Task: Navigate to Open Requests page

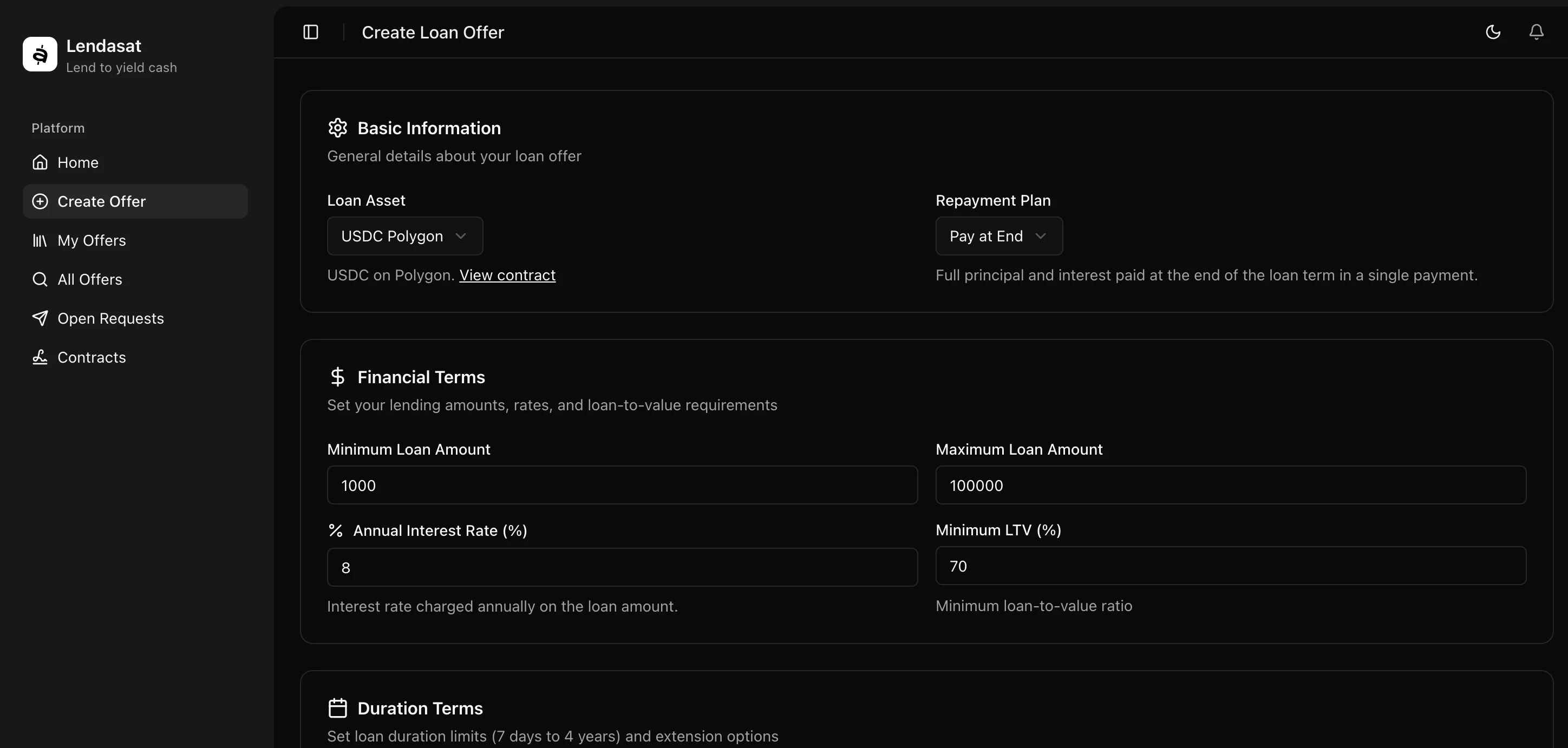Action: click(x=110, y=318)
